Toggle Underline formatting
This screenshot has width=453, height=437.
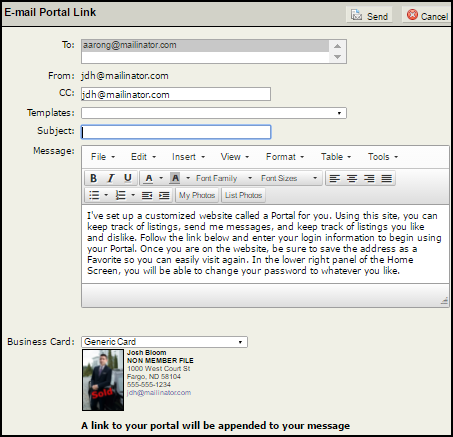point(128,178)
